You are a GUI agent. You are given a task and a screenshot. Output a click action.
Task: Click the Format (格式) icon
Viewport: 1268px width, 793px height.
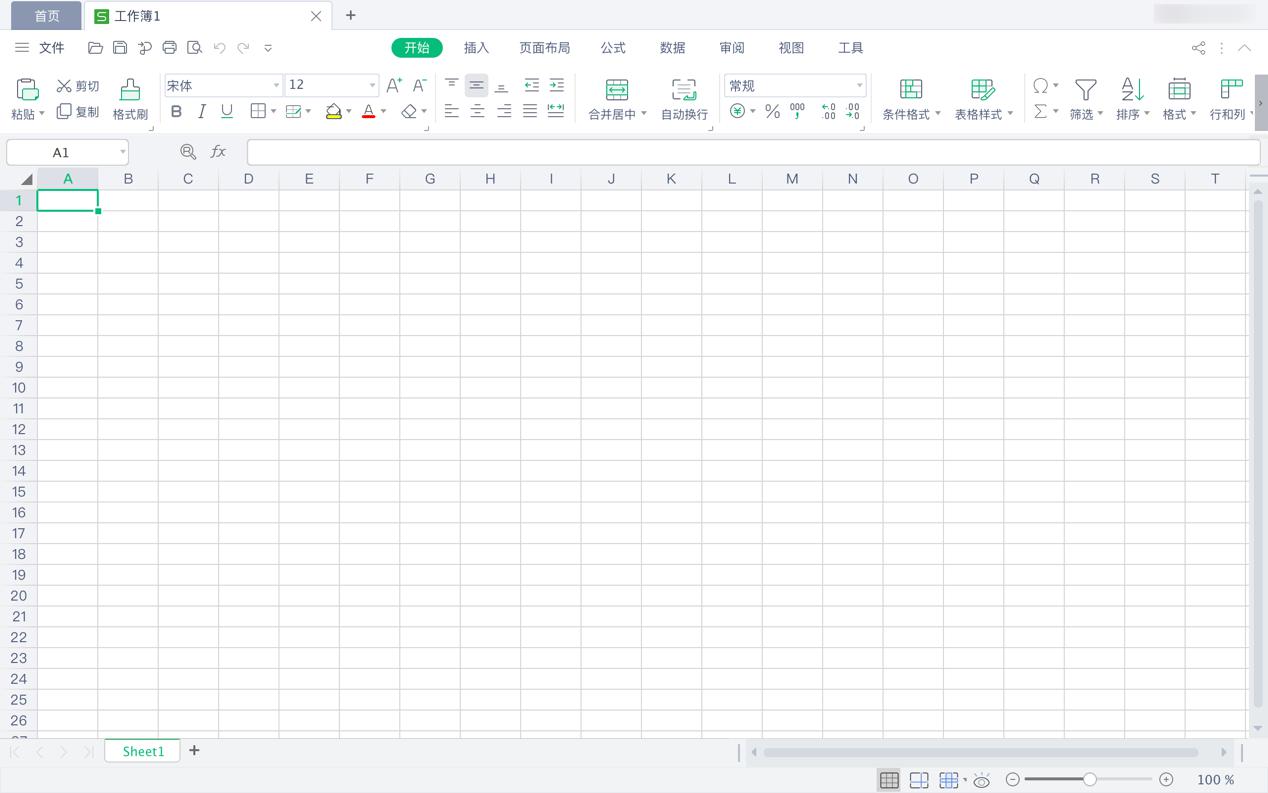click(1179, 90)
